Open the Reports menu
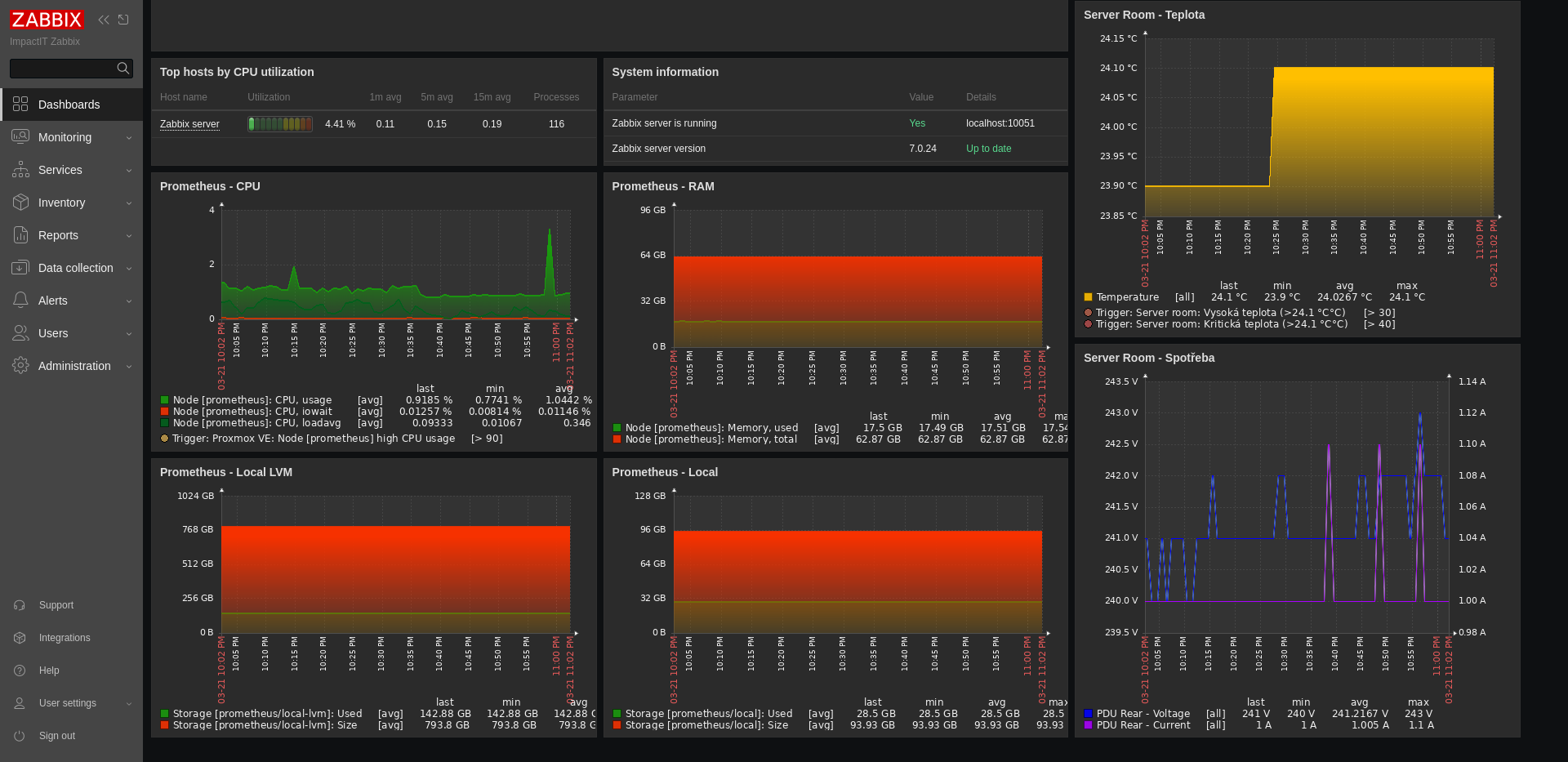The height and width of the screenshot is (762, 1568). click(58, 235)
